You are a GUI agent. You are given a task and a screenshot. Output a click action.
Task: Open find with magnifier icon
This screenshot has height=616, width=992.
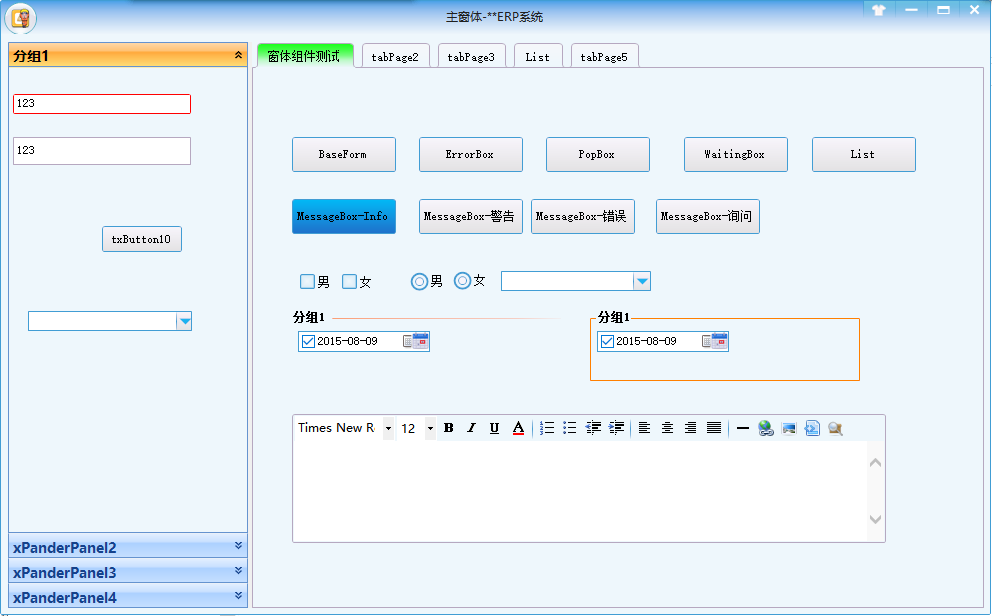click(x=835, y=428)
